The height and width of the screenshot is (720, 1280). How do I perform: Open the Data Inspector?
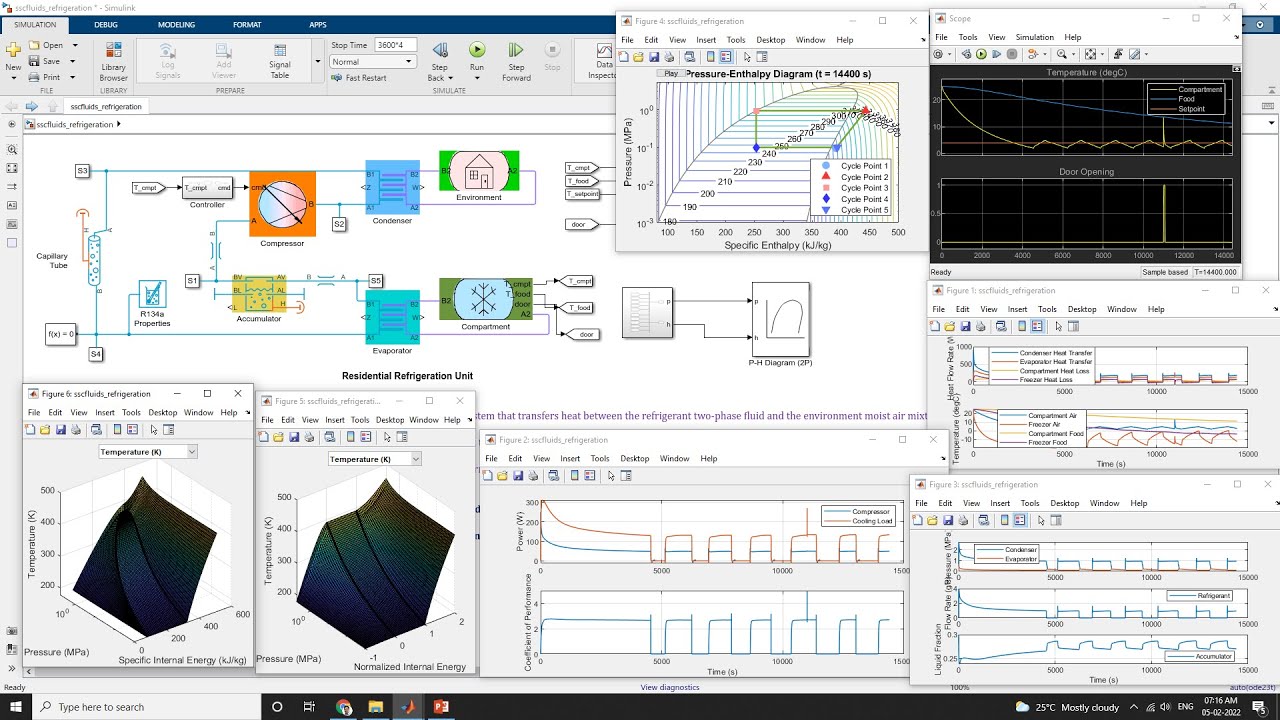click(x=603, y=59)
